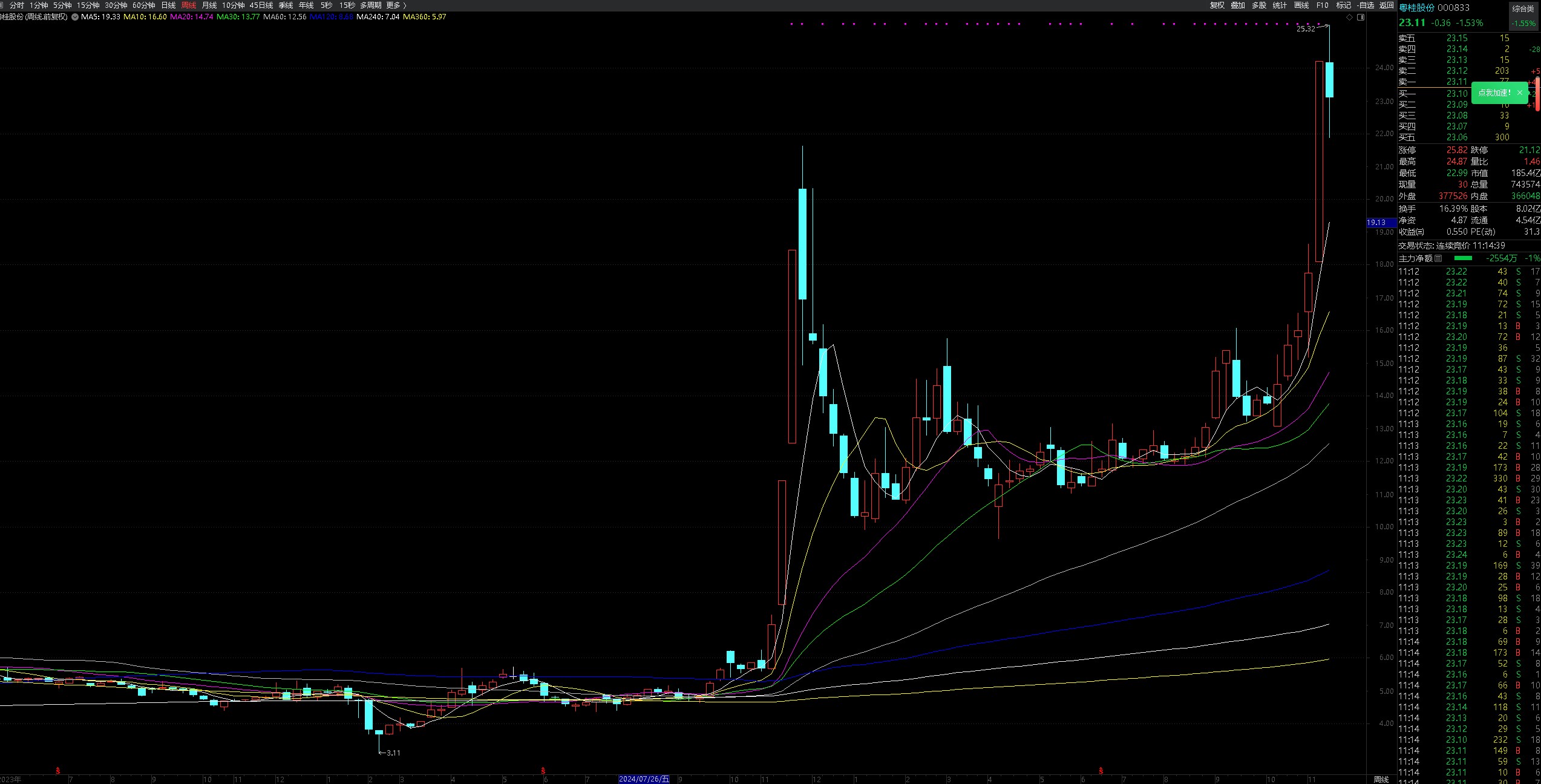Click the list icon beside 主力净额

point(1438,258)
